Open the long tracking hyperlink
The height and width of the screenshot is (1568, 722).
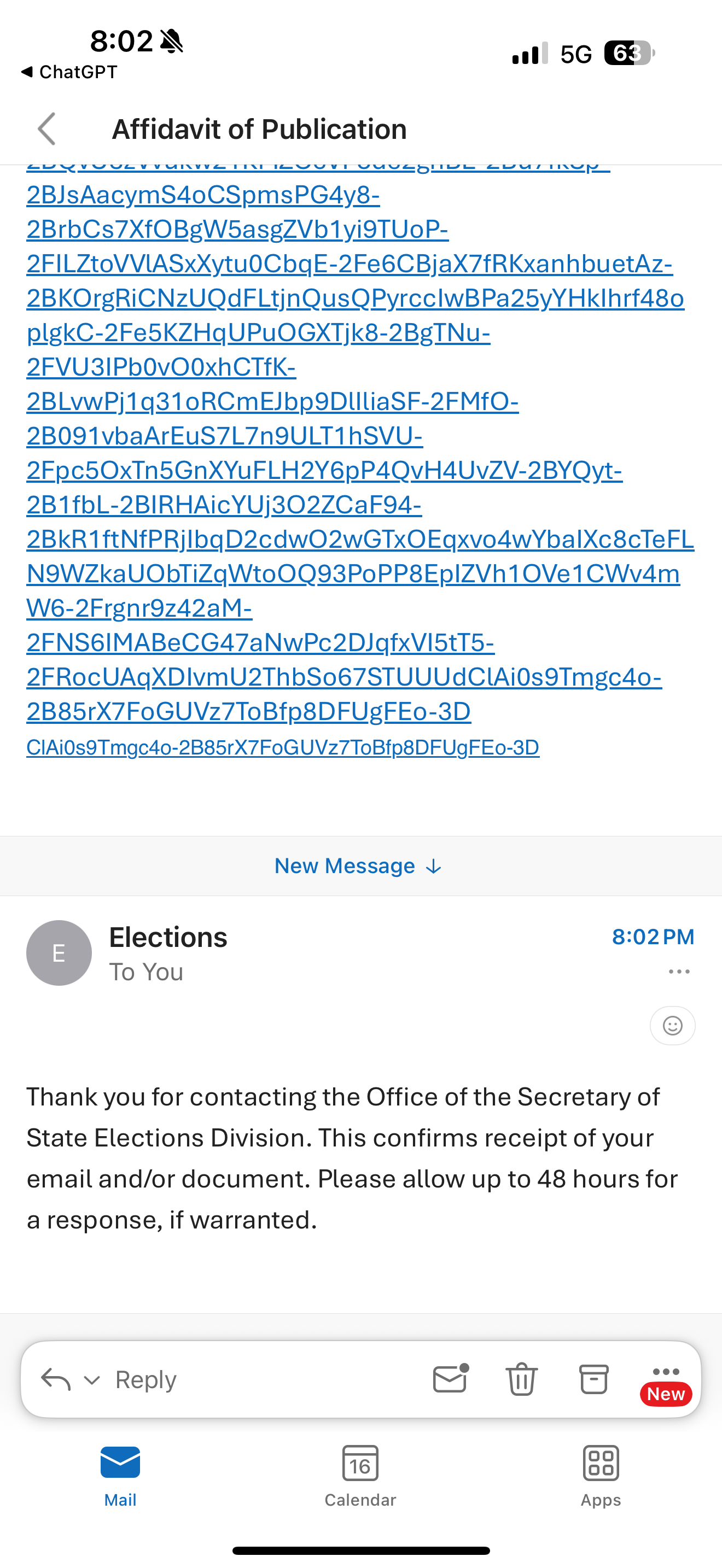point(353,436)
